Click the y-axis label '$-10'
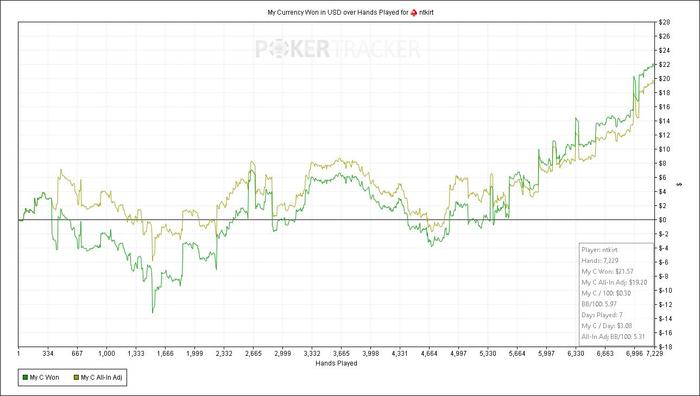 [x=665, y=291]
